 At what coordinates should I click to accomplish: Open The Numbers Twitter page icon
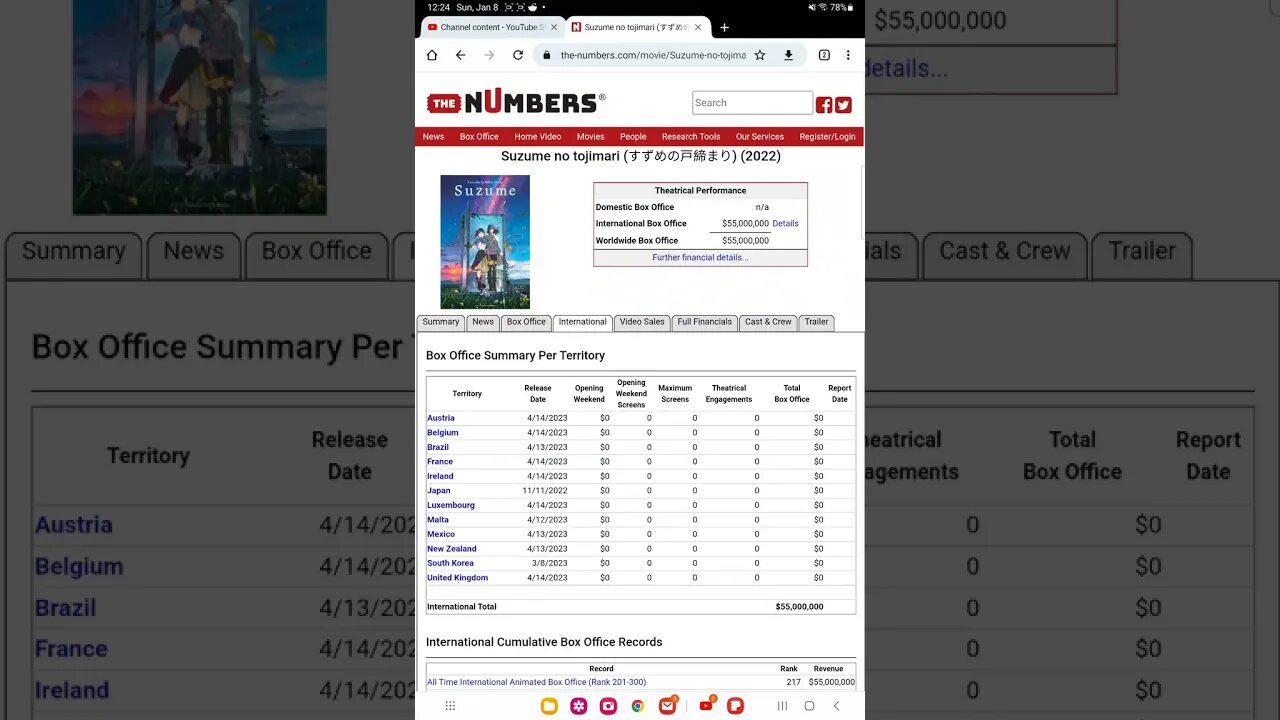[843, 105]
